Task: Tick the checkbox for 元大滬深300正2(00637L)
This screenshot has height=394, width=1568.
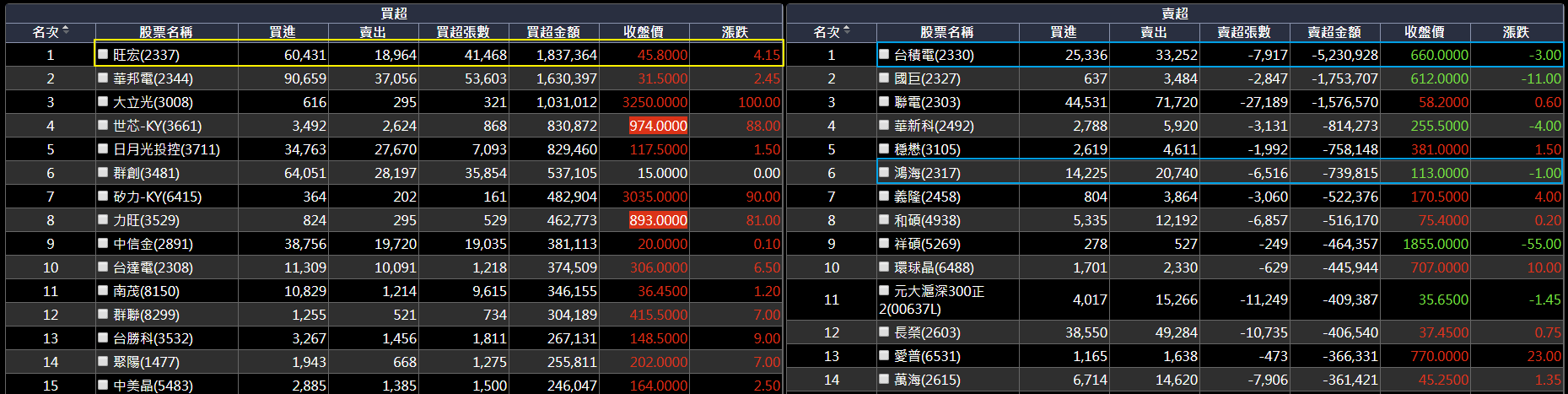Action: [884, 290]
